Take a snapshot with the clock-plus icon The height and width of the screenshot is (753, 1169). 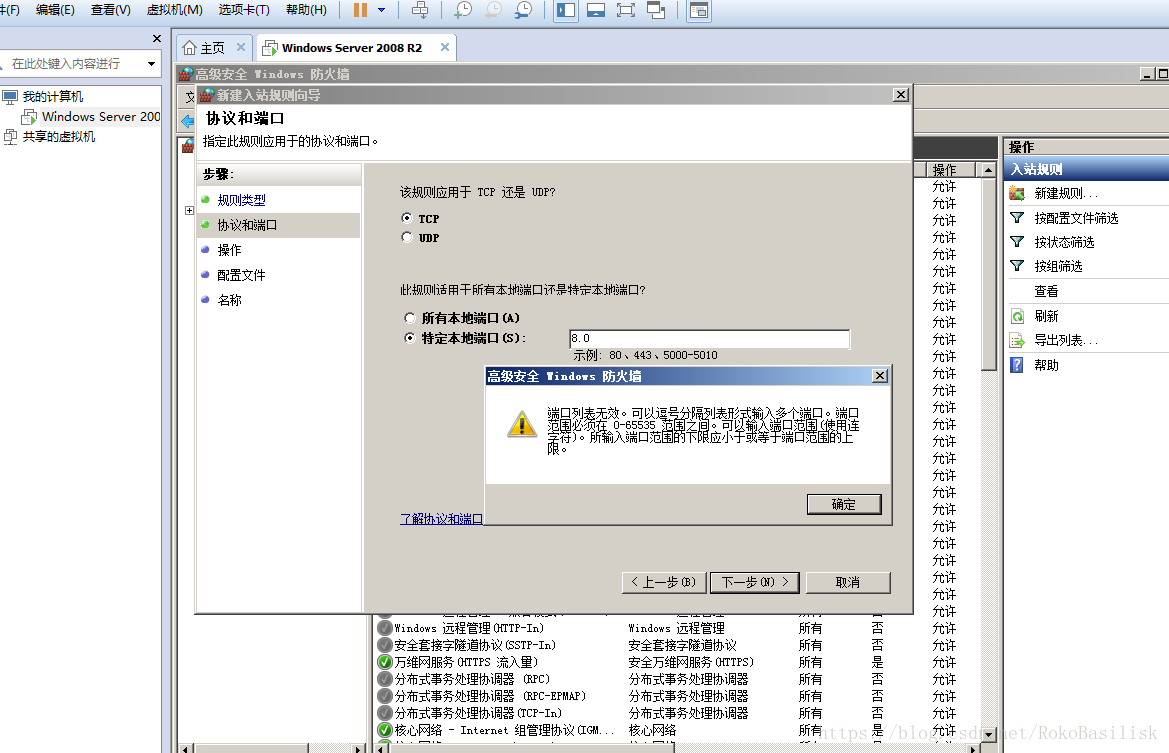463,10
